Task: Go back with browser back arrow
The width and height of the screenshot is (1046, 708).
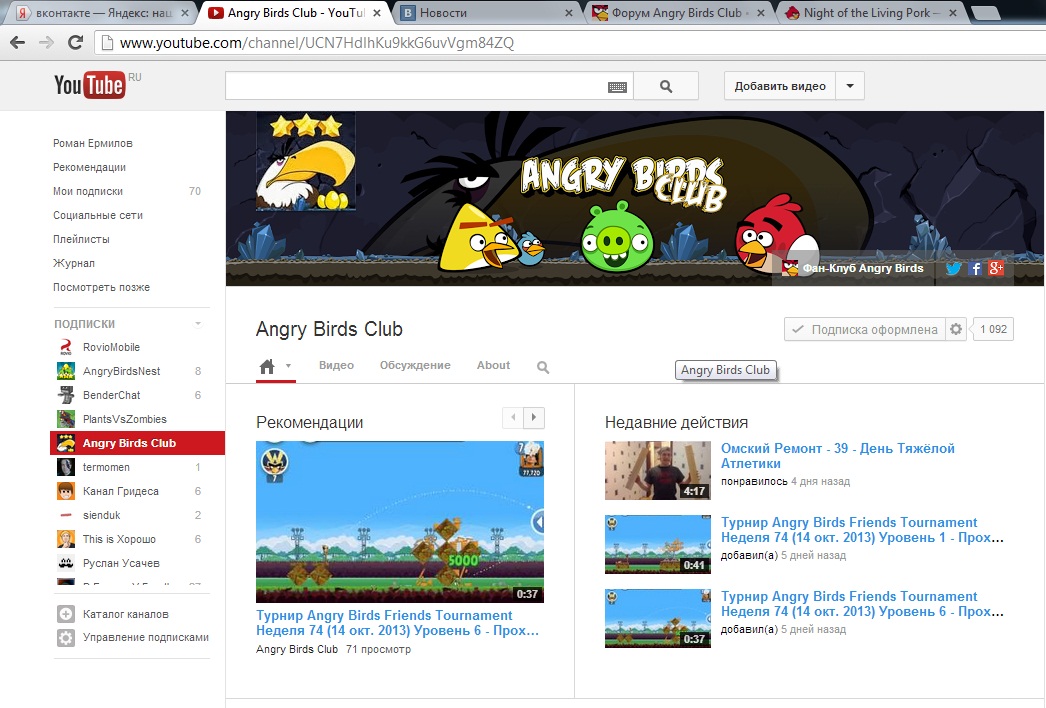Action: pyautogui.click(x=18, y=43)
